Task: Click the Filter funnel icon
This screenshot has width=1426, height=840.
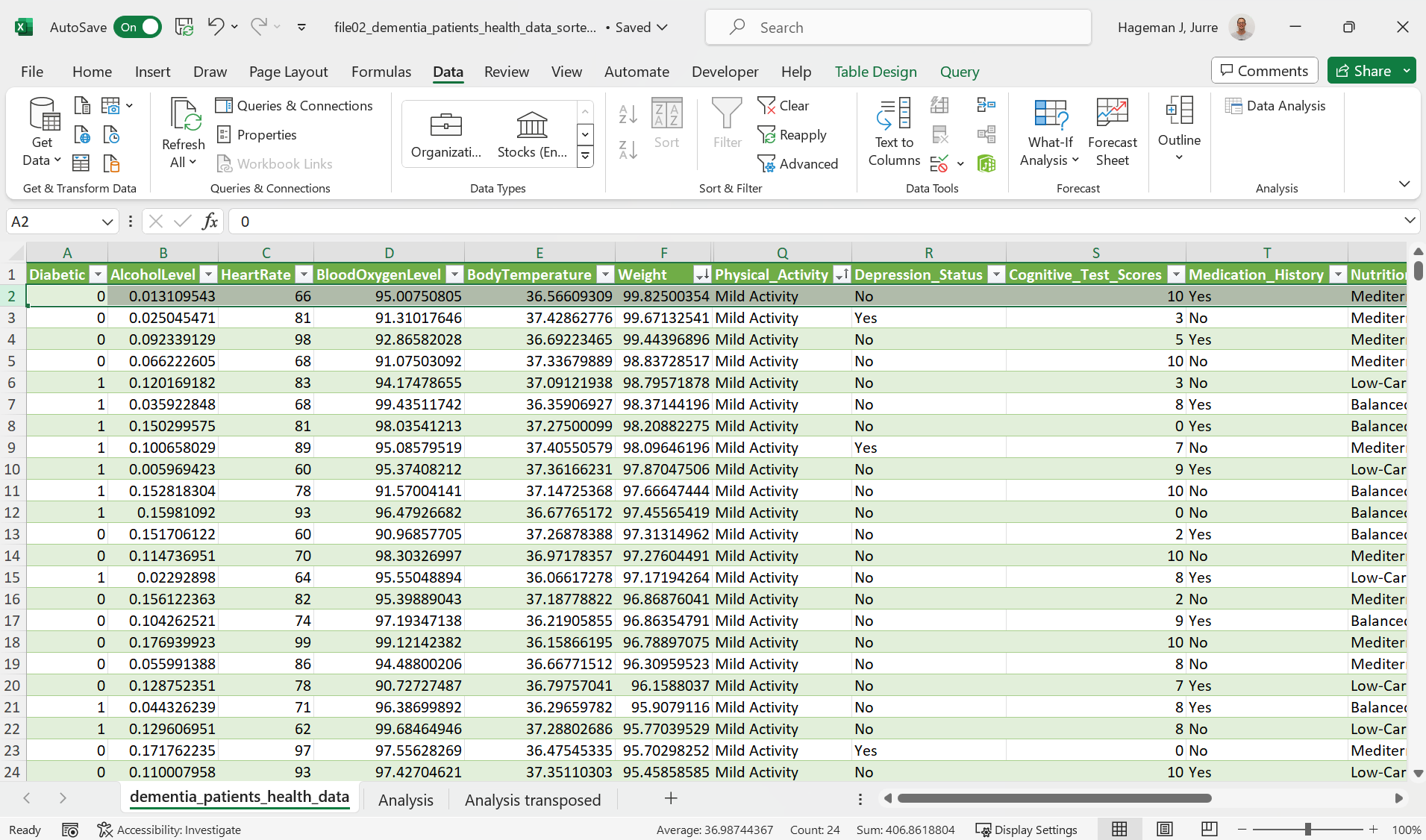Action: pos(726,123)
